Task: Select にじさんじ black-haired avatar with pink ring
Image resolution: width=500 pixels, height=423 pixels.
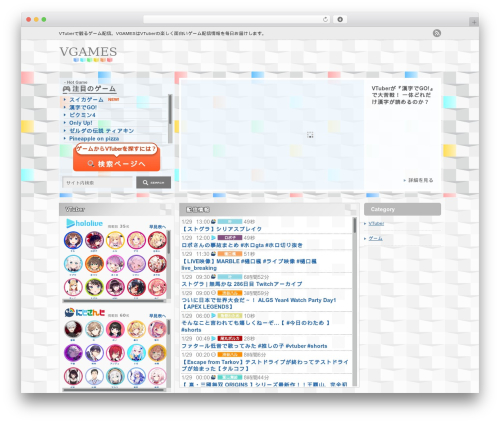Action: (x=115, y=329)
